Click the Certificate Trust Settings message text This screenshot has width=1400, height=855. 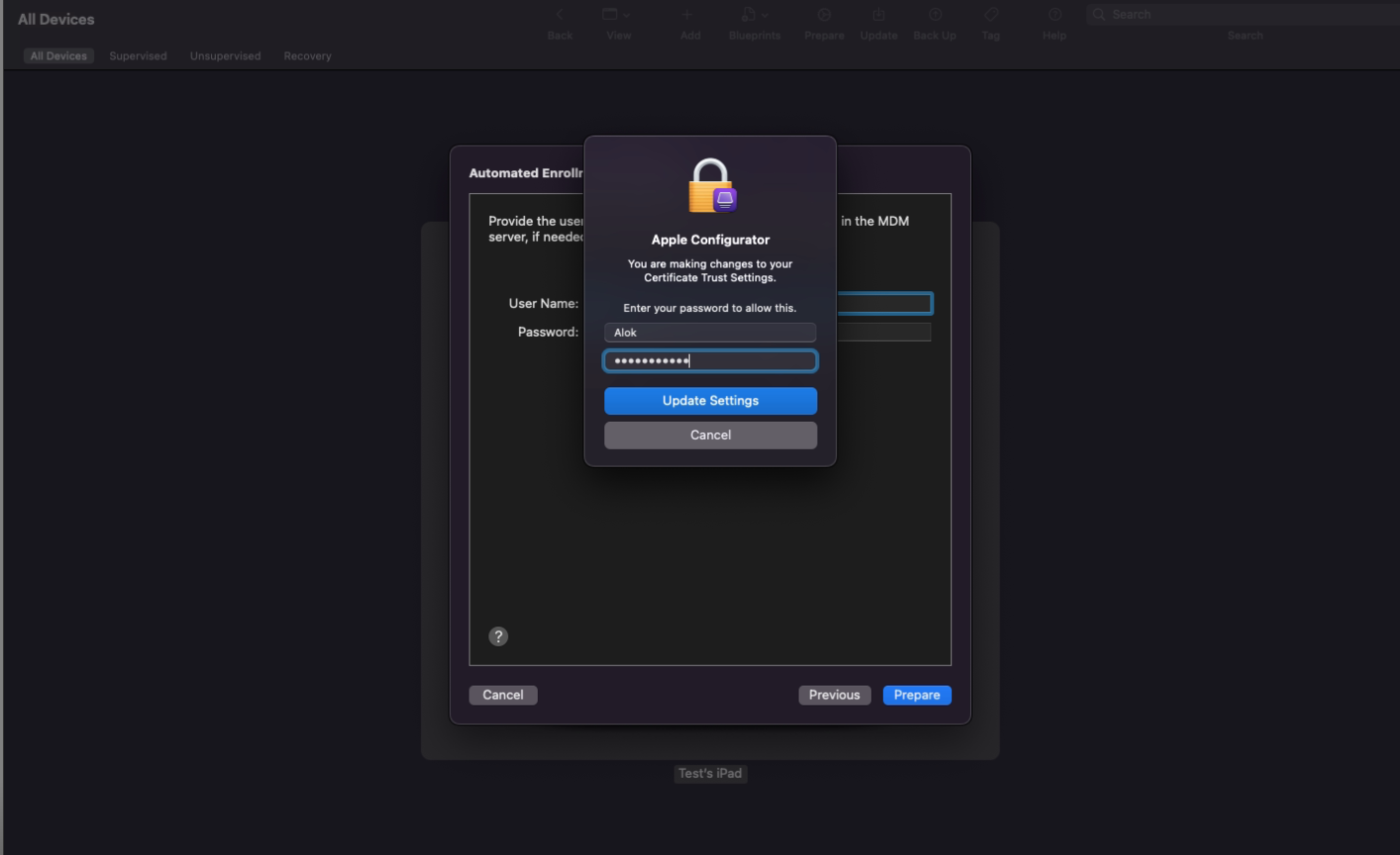pos(710,270)
